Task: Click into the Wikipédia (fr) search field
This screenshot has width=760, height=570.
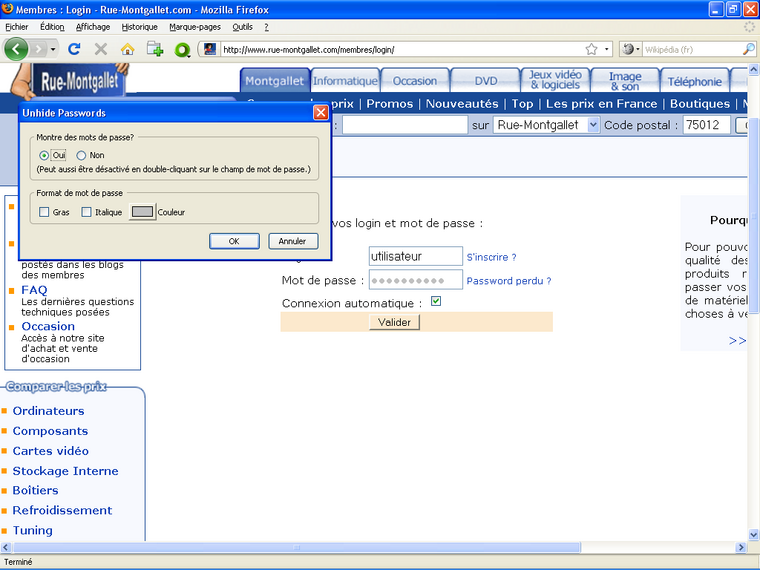Action: [692, 49]
